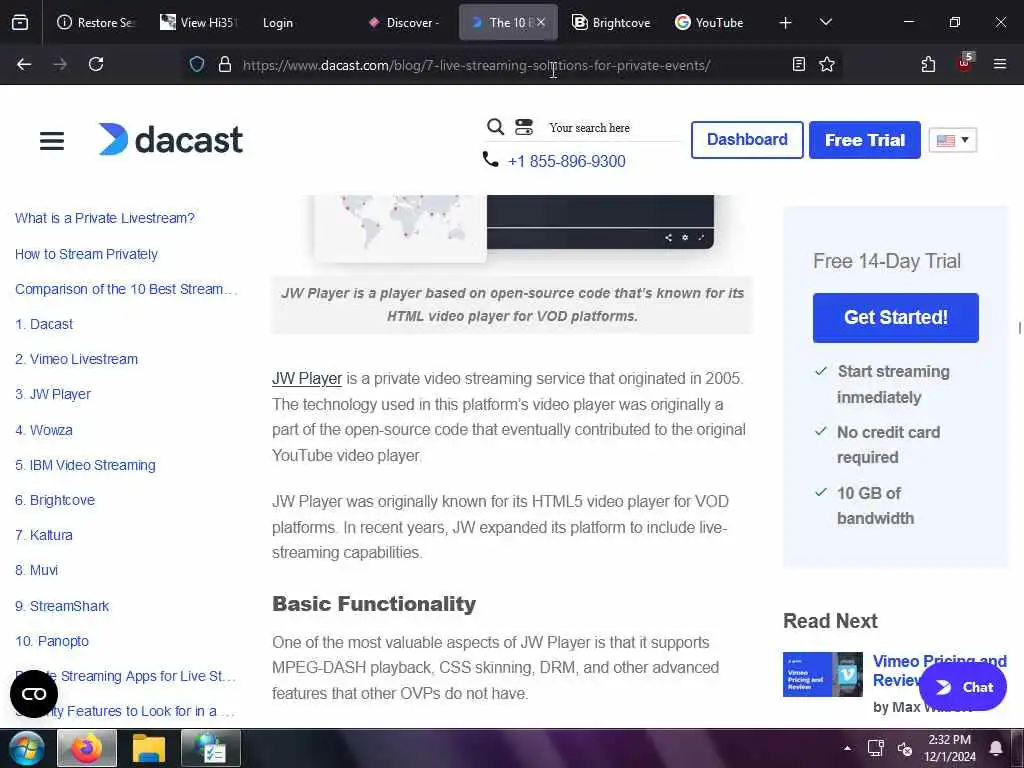
Task: Jump to '9. StreamShark' section
Action: click(x=62, y=606)
